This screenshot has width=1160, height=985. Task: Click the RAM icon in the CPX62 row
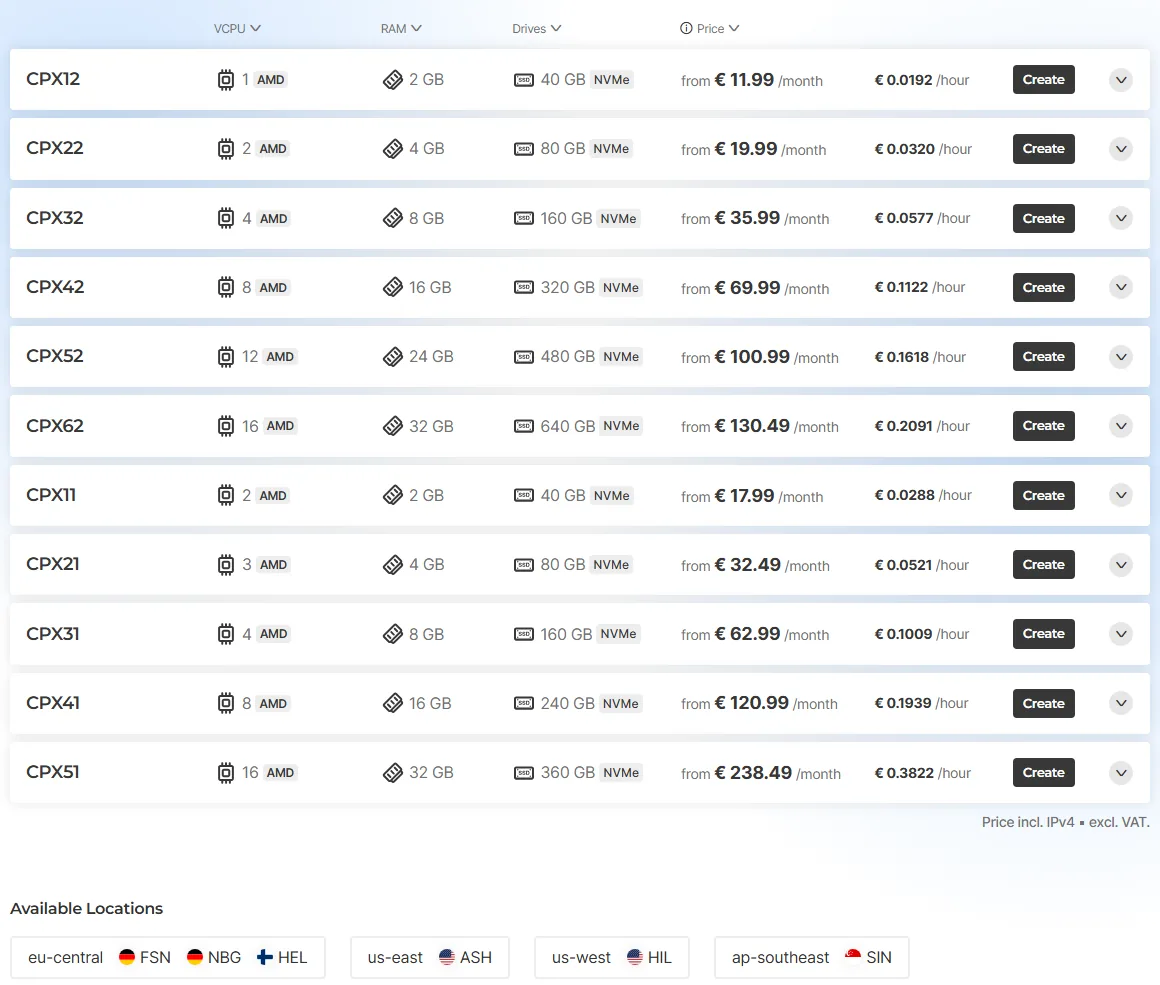393,426
